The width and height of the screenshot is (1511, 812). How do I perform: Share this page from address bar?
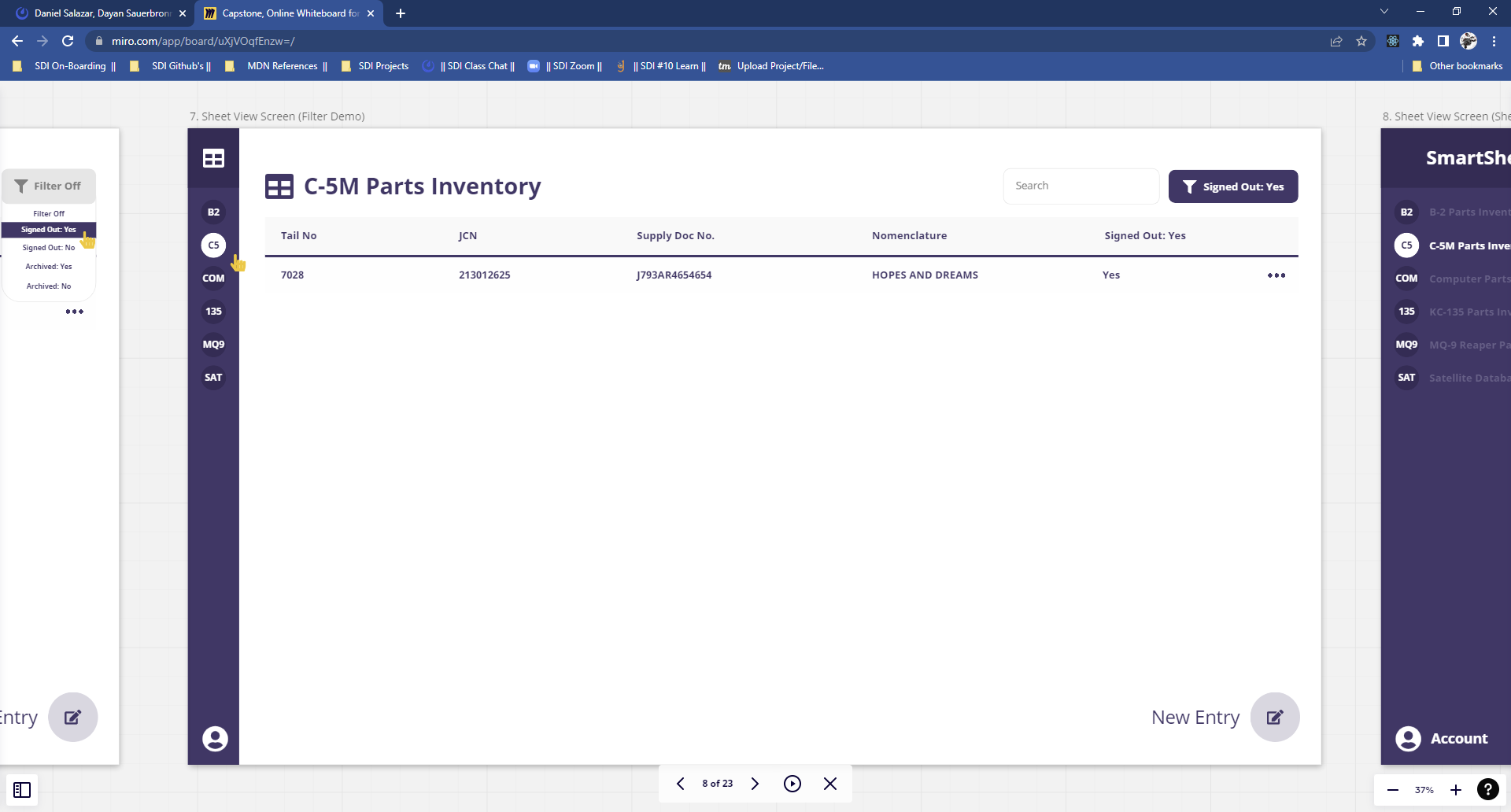point(1336,41)
